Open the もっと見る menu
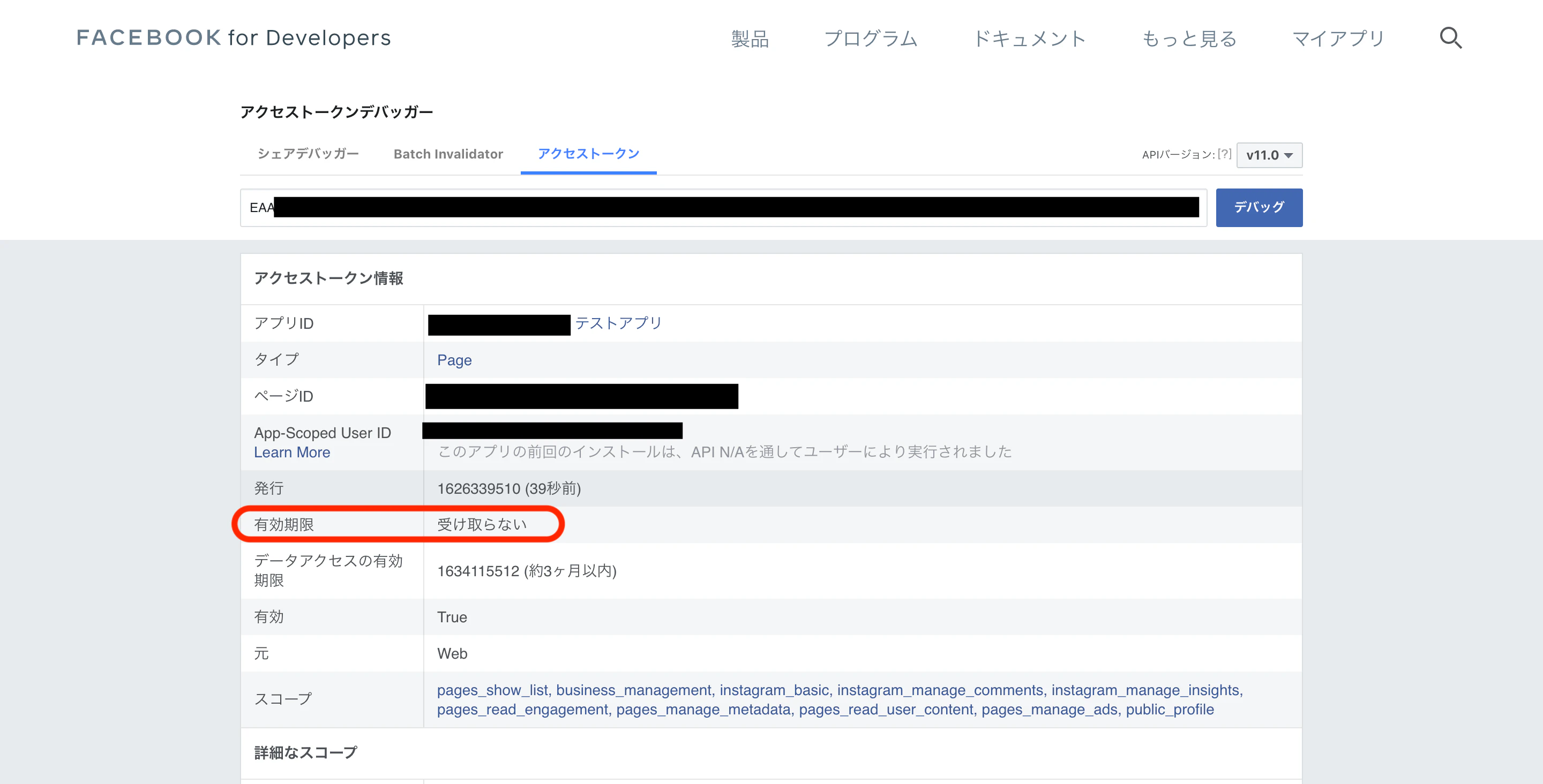 (x=1189, y=39)
